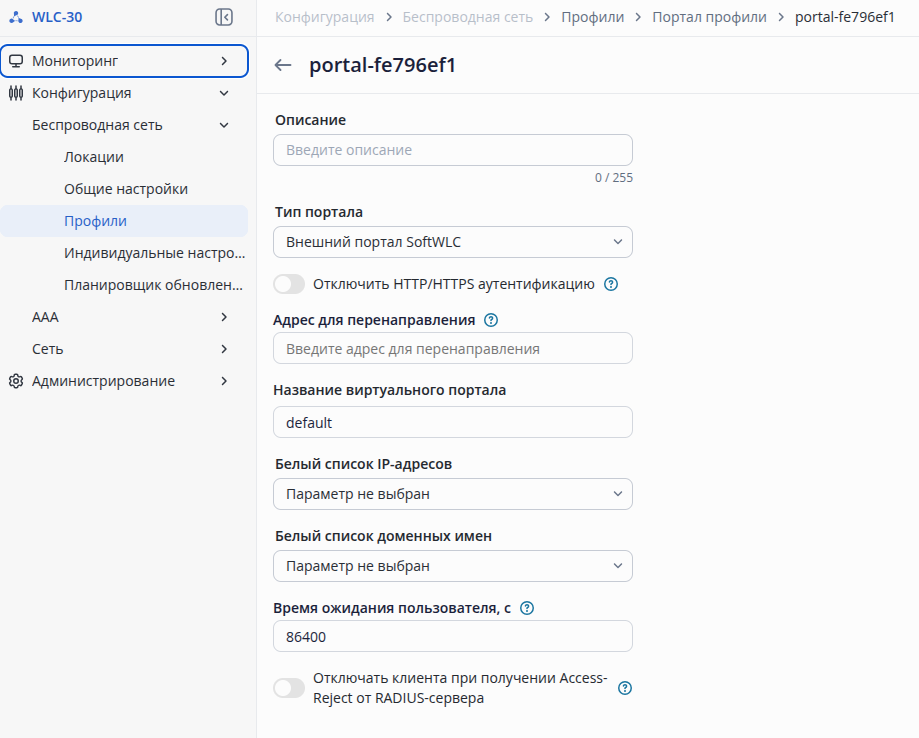Click the Конфигурация menu label
Screen dimensions: 919x738
coord(81,93)
